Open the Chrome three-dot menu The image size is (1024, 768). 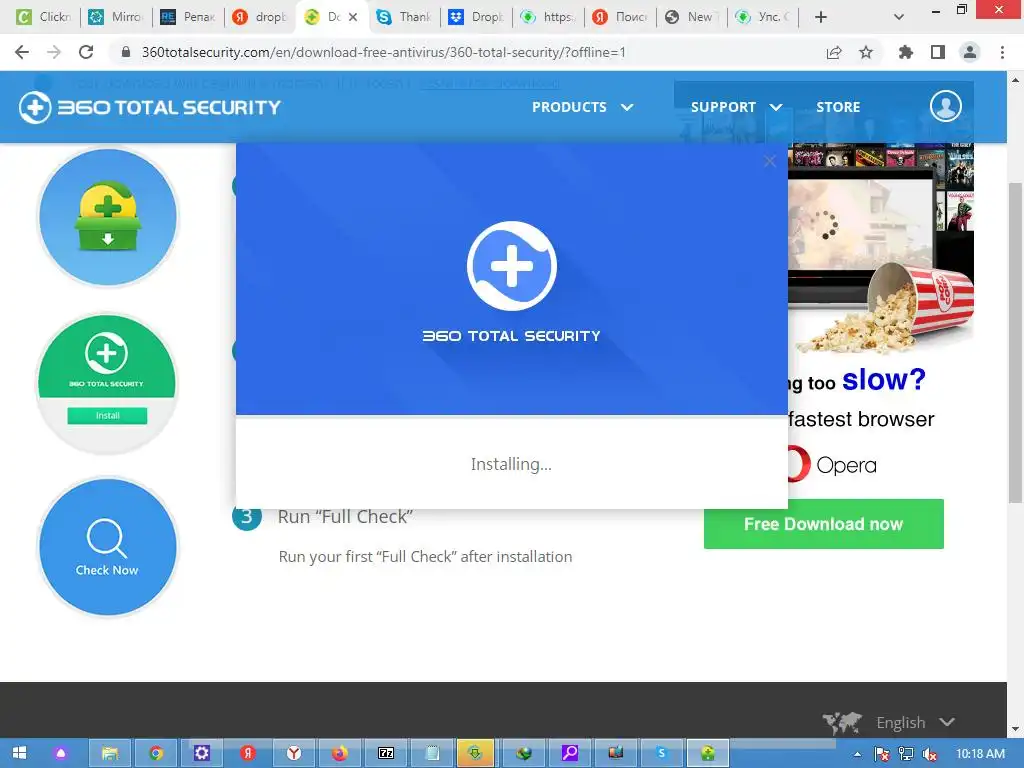coord(1002,52)
